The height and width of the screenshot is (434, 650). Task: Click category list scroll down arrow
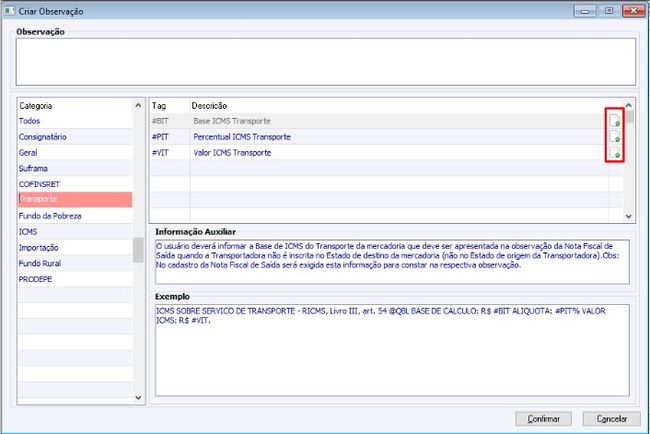[x=138, y=398]
